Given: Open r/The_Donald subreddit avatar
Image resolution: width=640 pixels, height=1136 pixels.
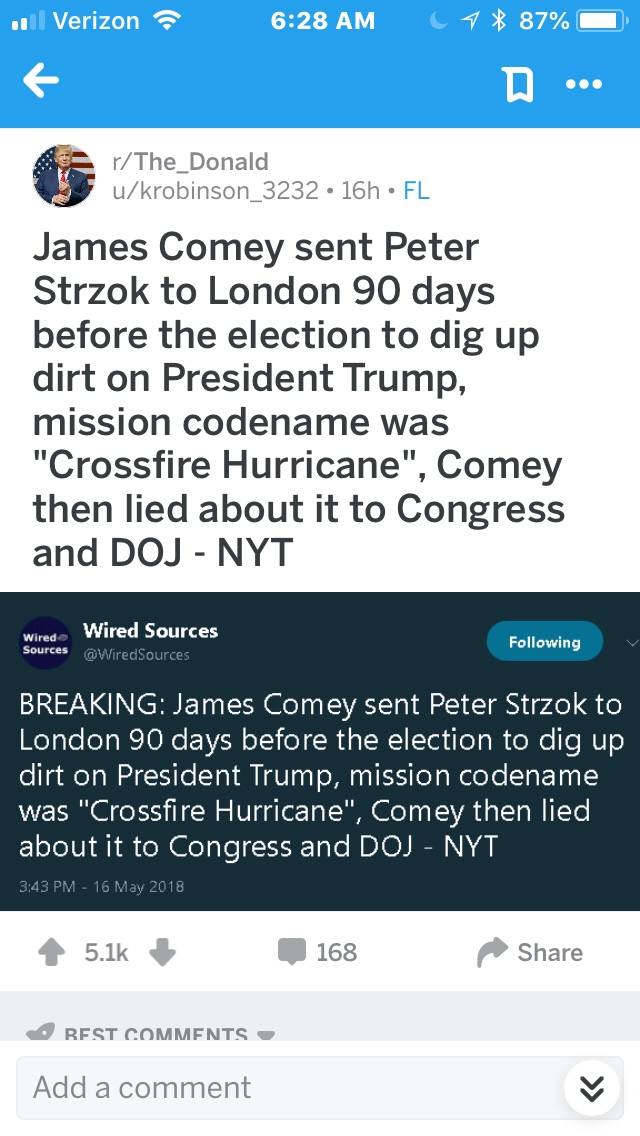Looking at the screenshot, I should pos(64,176).
